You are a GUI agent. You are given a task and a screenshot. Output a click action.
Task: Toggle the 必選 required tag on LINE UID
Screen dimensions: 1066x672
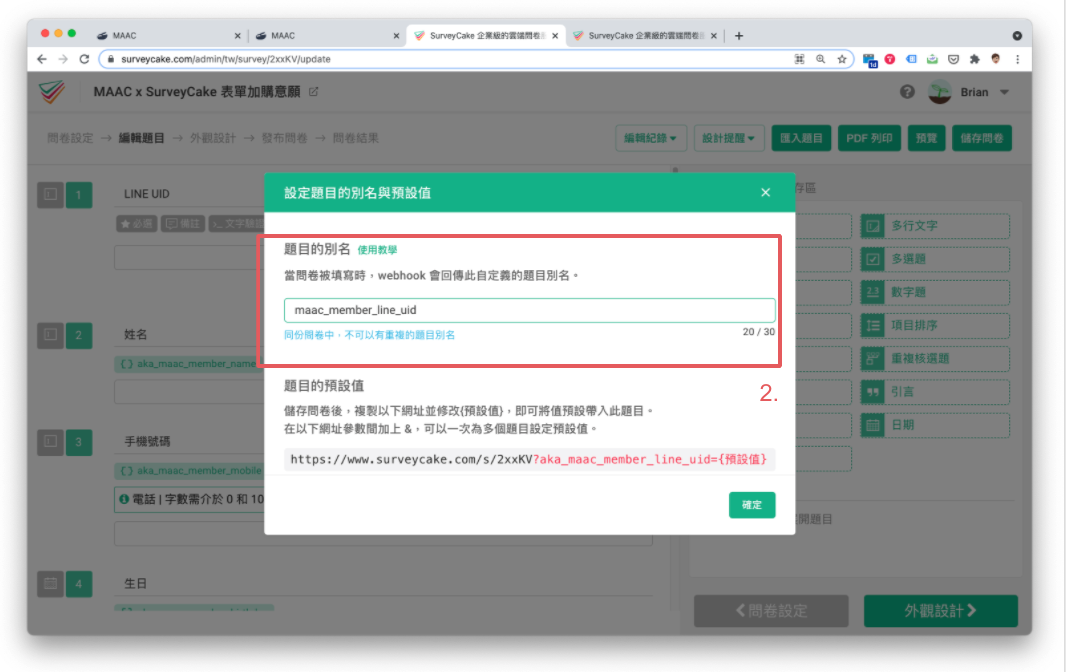point(136,223)
